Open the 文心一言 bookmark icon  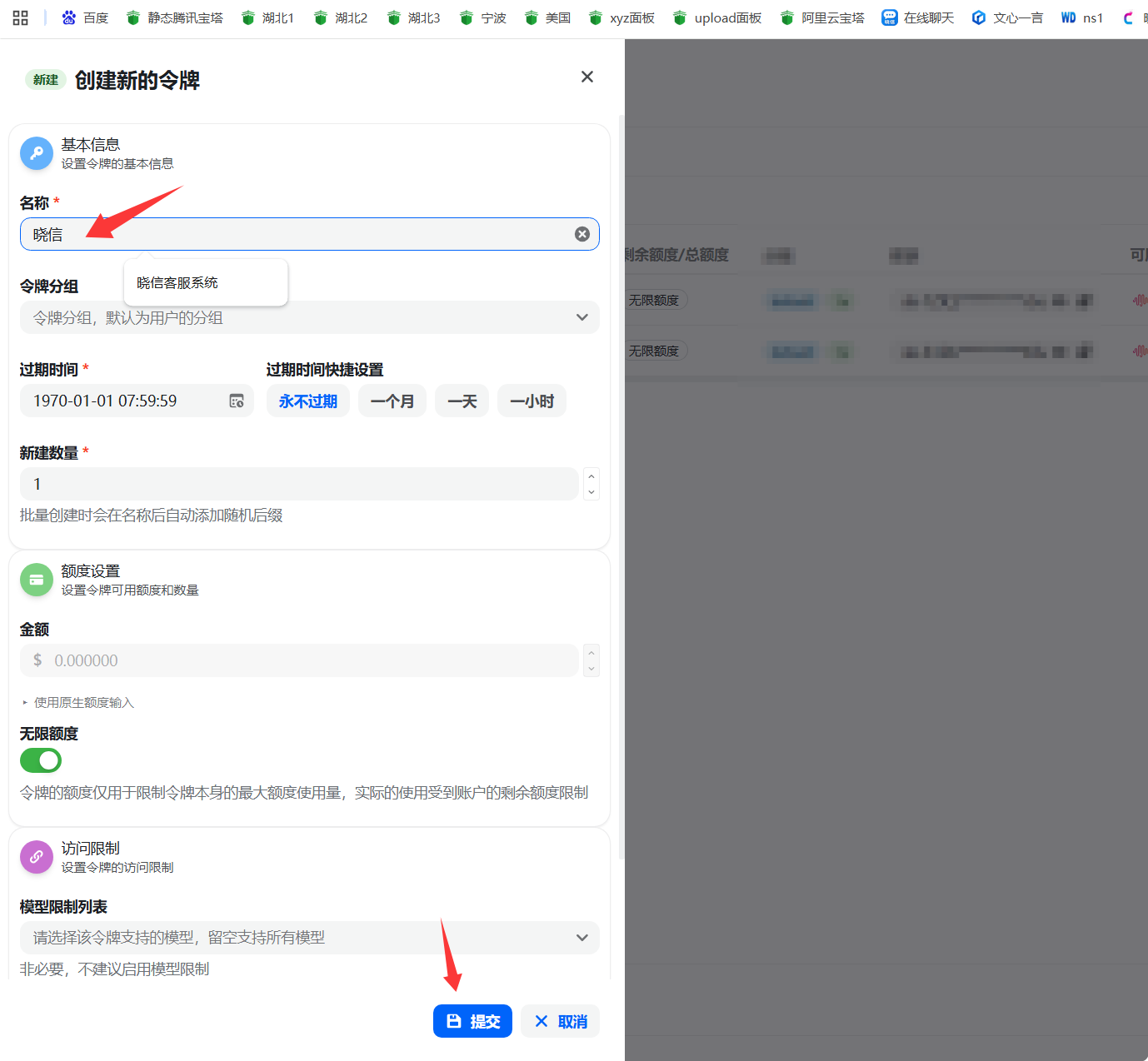tap(979, 17)
